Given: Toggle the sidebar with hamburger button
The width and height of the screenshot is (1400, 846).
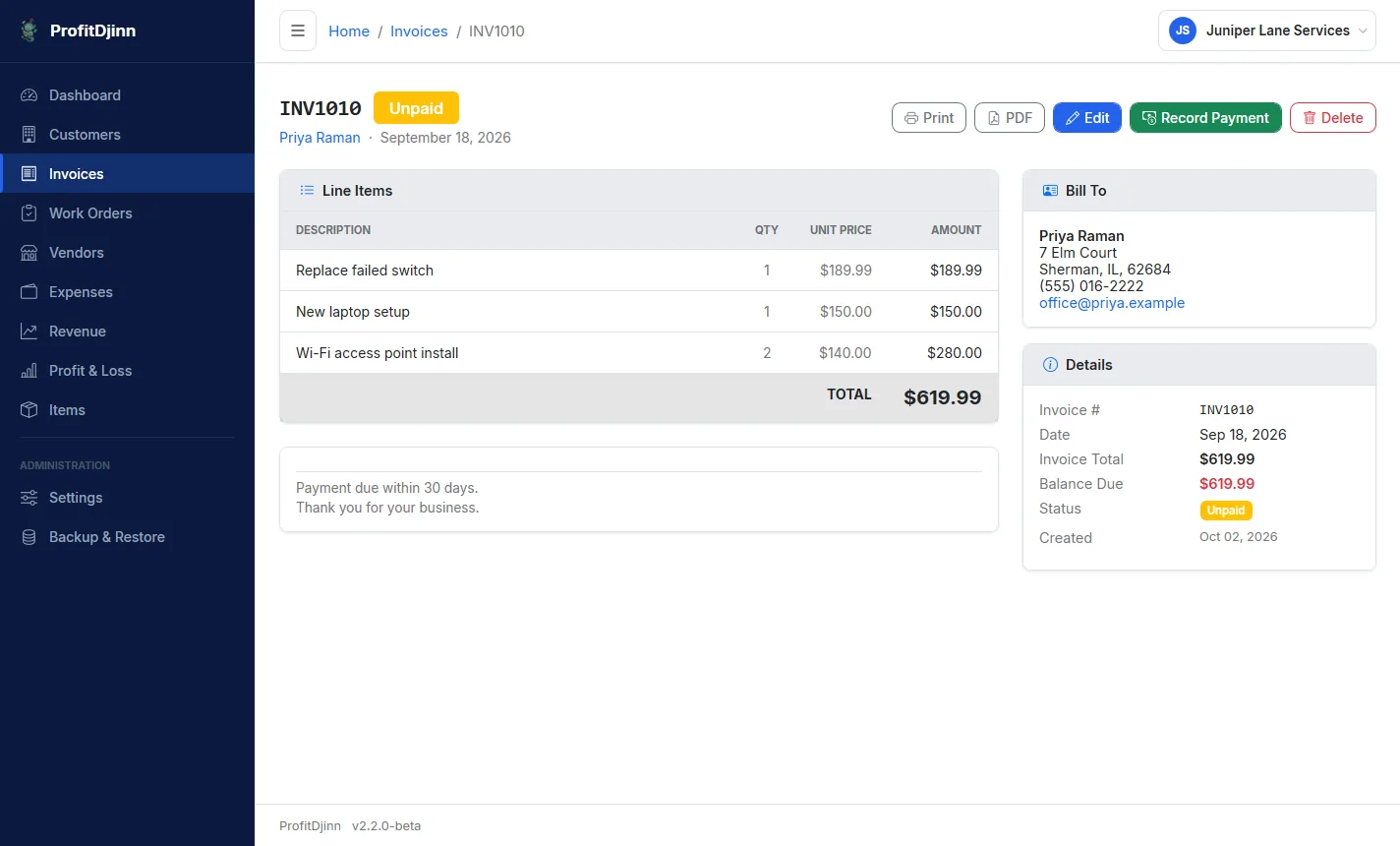Looking at the screenshot, I should tap(298, 30).
